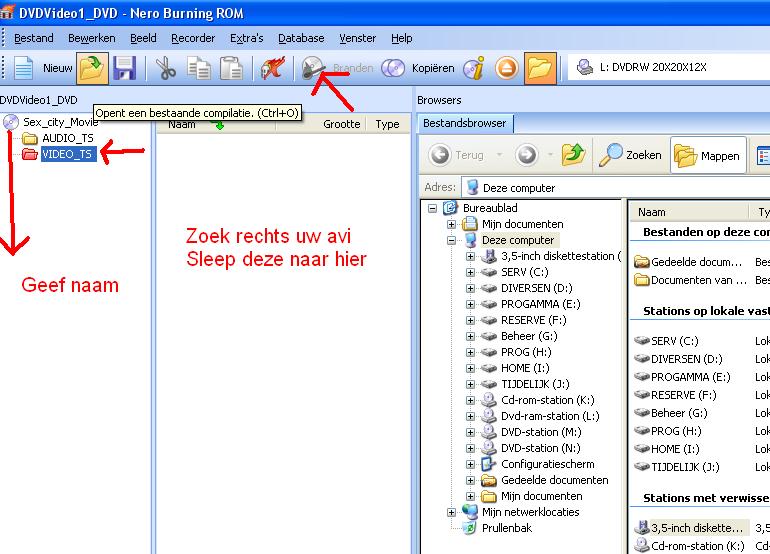
Task: Expand the 3,5-inch diskettestation node
Action: click(470, 256)
